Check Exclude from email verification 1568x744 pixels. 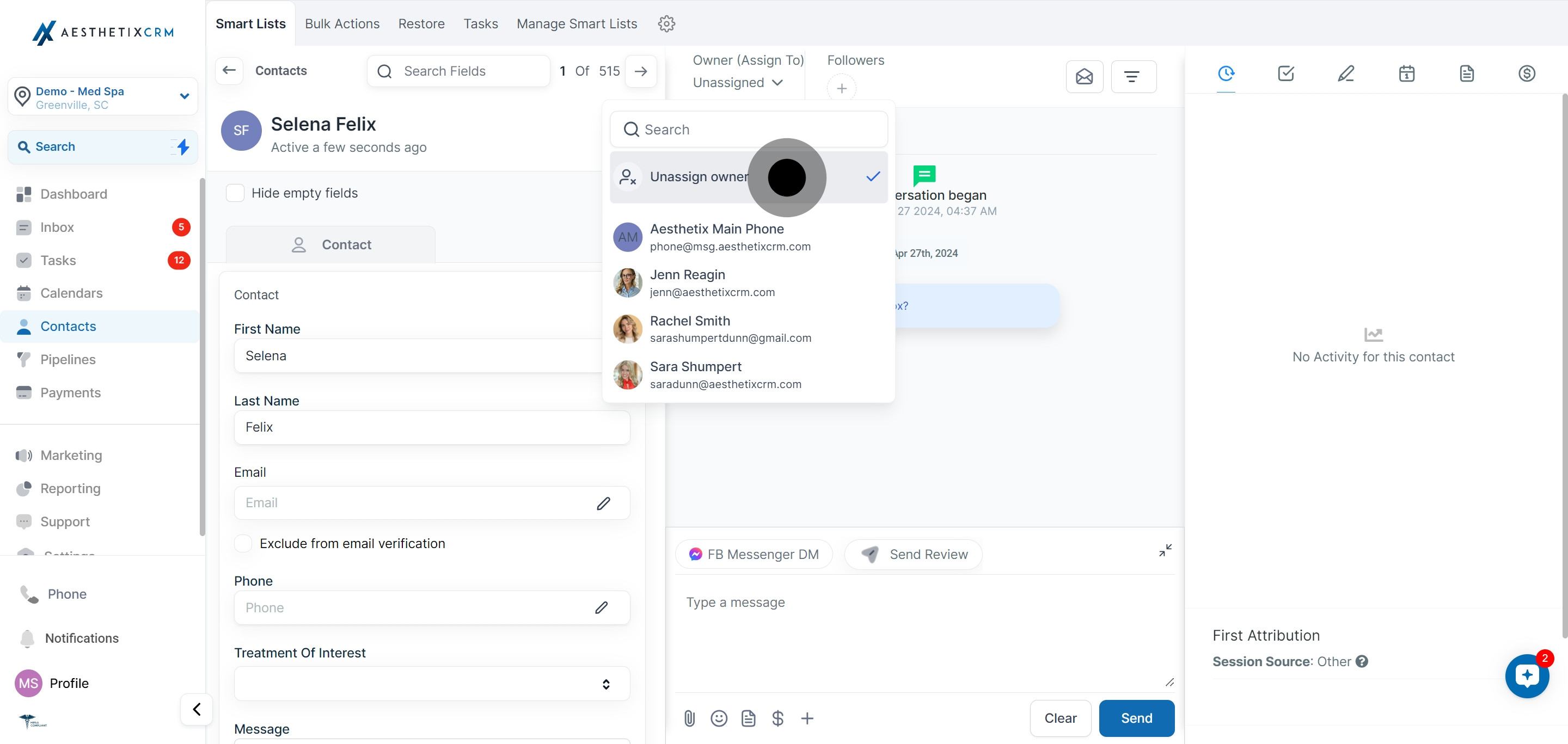tap(243, 543)
